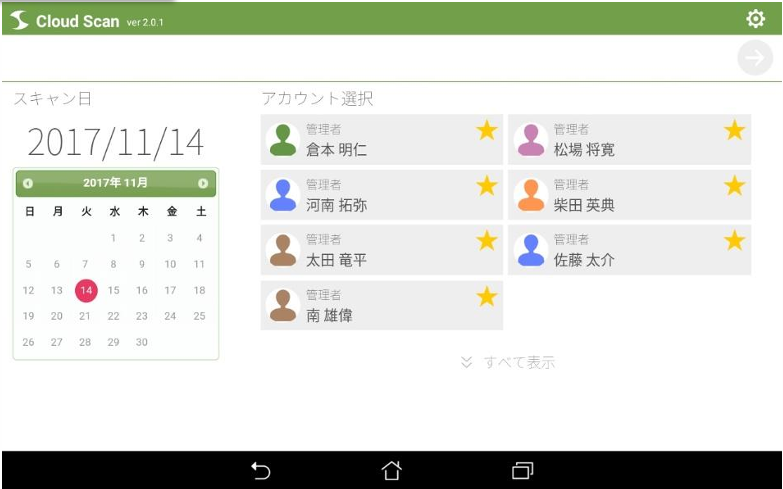Toggle favorite star for 倉本 明仁
Screen dimensions: 783x489
coord(486,130)
